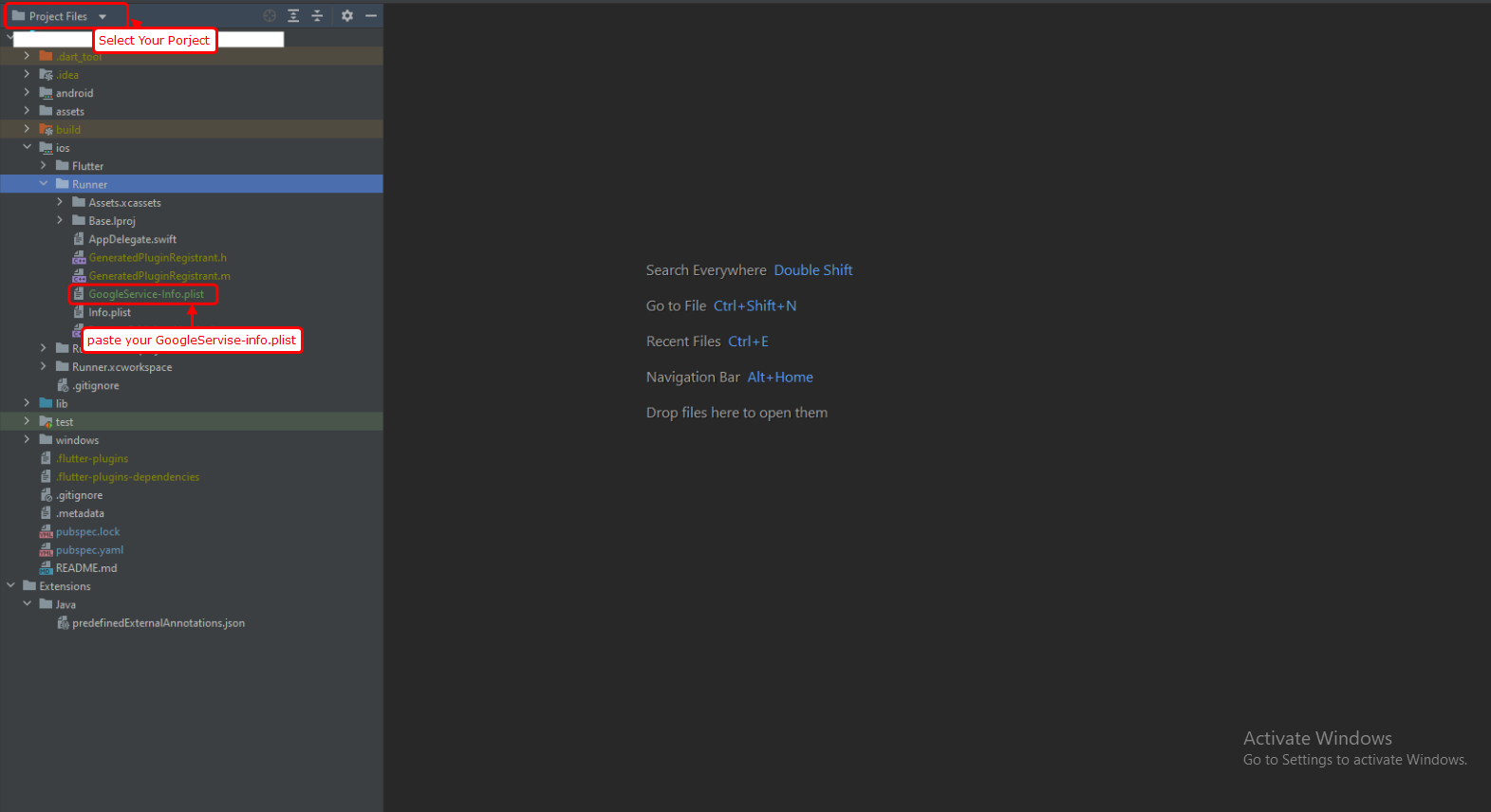Image resolution: width=1491 pixels, height=812 pixels.
Task: Click the Select Opened File target icon
Action: point(270,16)
